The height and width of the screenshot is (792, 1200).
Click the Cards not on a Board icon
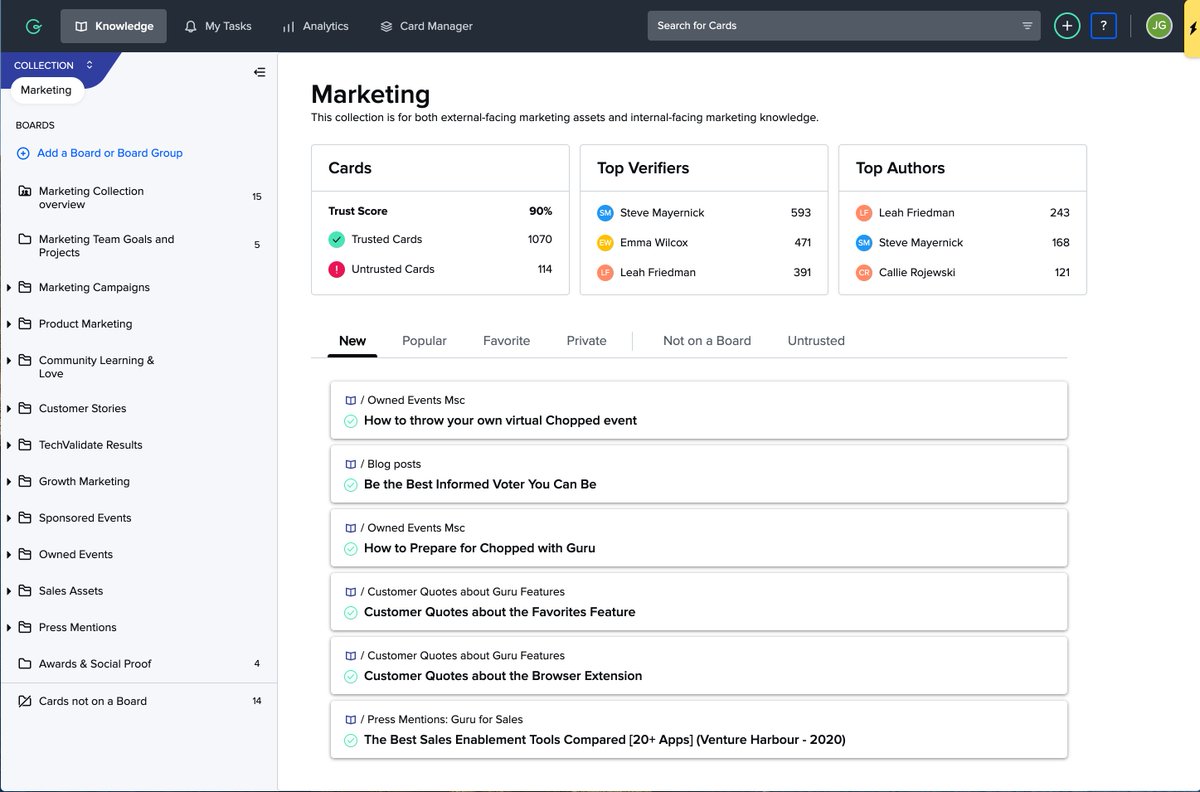tap(25, 701)
